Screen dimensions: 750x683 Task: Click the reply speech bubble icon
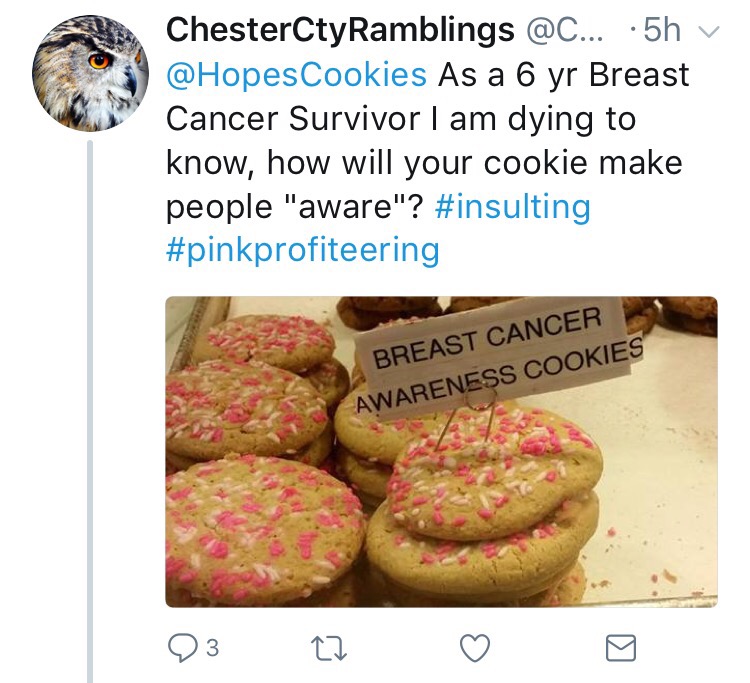181,648
